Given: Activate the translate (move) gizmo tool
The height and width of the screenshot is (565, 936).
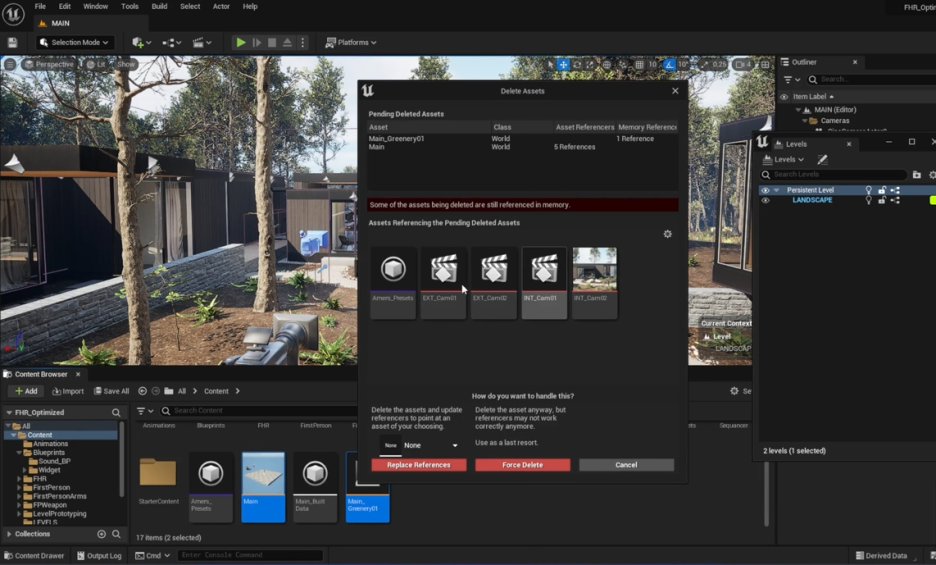Looking at the screenshot, I should coord(564,65).
